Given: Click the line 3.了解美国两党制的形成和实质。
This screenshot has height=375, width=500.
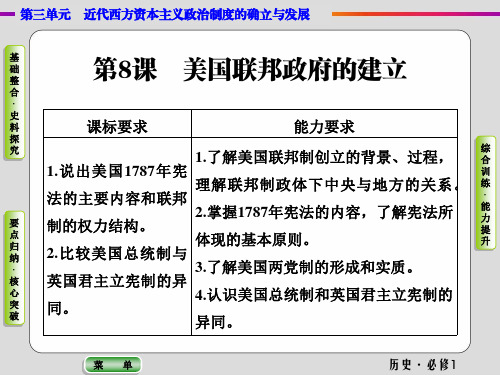Looking at the screenshot, I should click(x=305, y=267).
